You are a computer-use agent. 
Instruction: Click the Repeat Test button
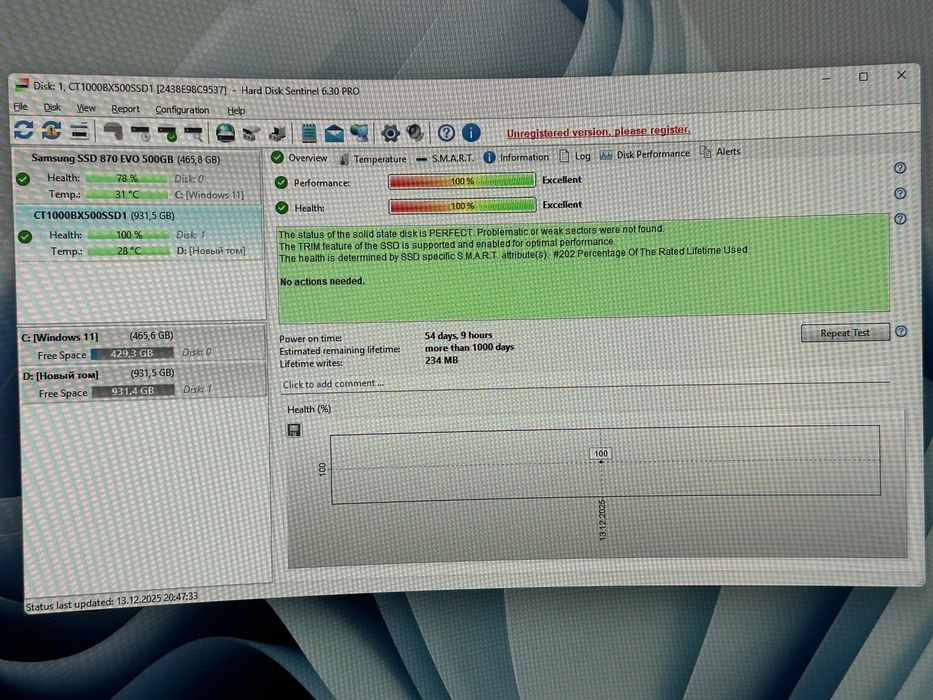click(845, 333)
